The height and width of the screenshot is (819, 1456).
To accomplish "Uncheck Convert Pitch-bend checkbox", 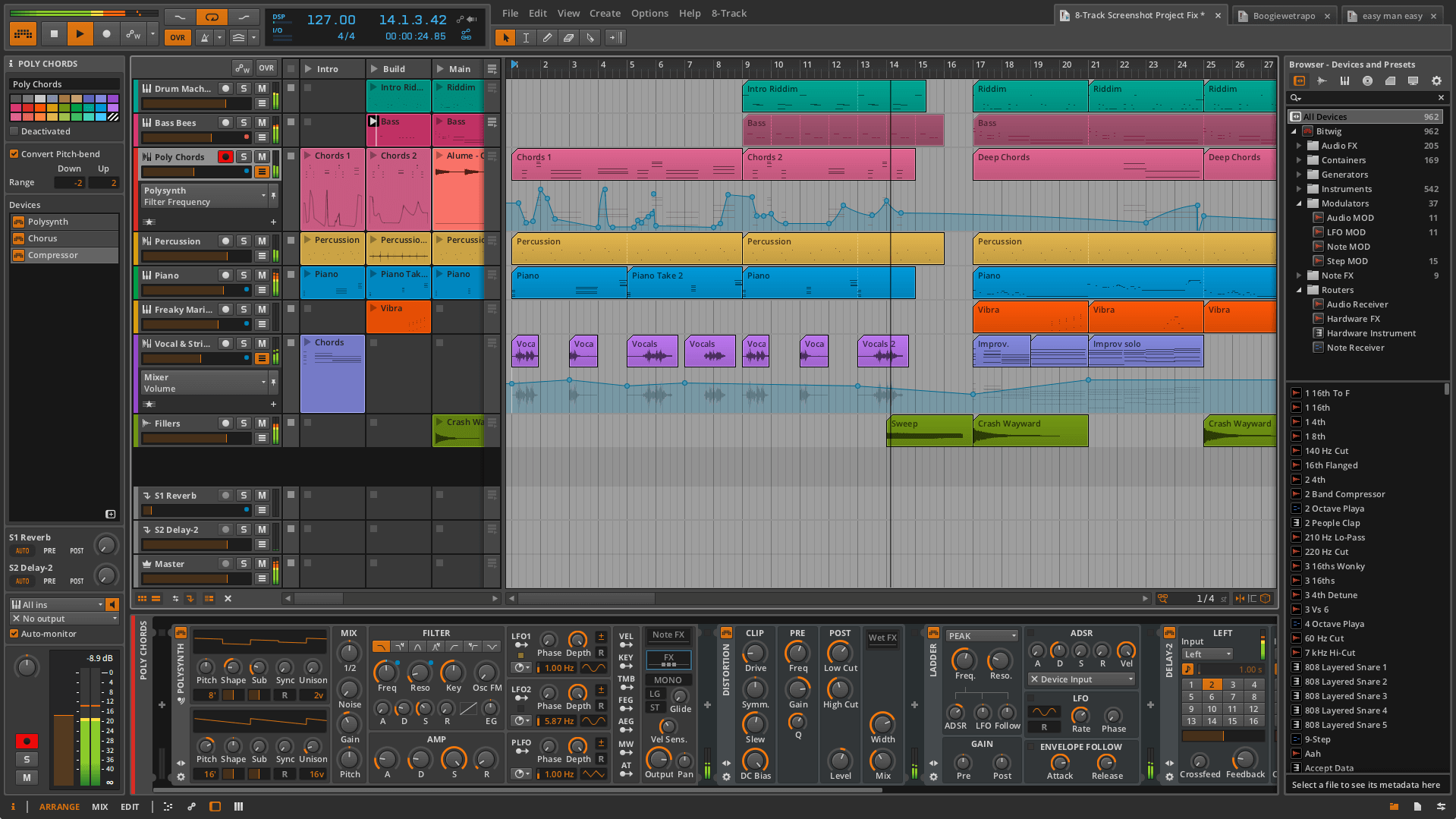I will point(14,154).
